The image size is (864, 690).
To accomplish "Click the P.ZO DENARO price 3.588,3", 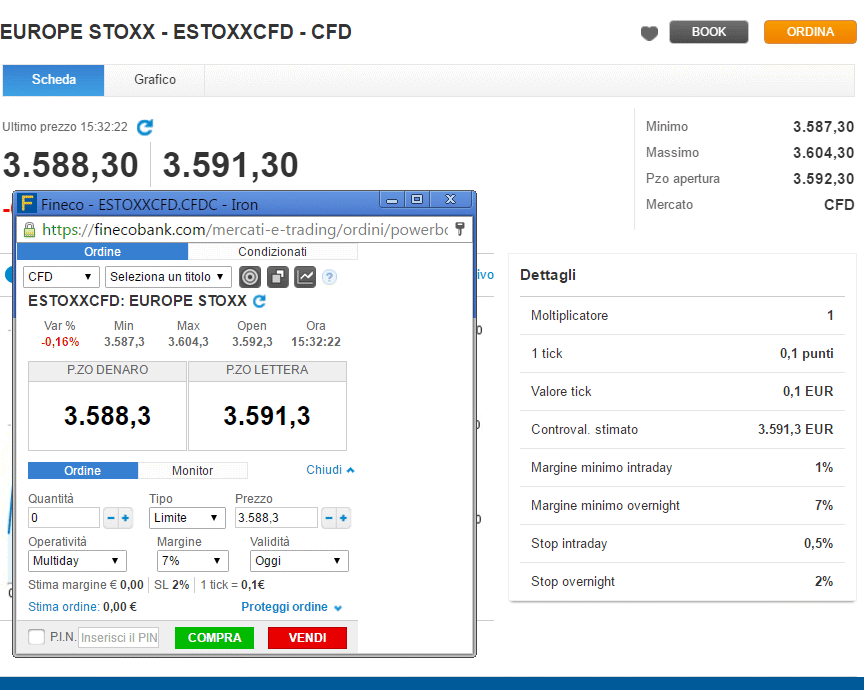I will (107, 416).
